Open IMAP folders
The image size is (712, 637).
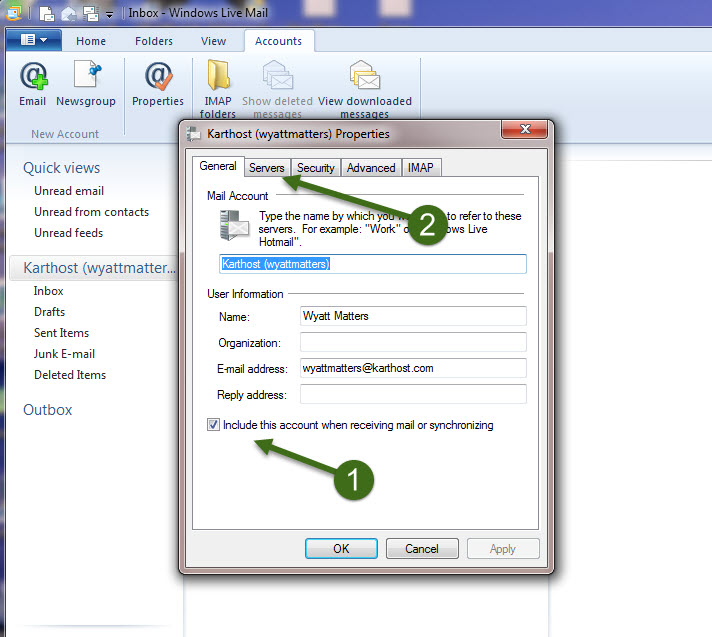point(218,89)
